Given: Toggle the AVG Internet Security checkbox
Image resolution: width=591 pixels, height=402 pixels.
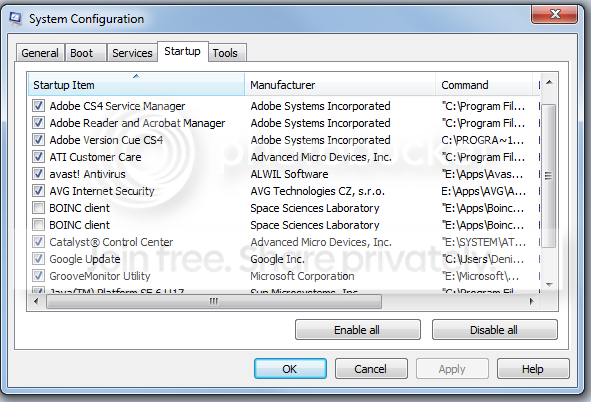Looking at the screenshot, I should [x=38, y=191].
